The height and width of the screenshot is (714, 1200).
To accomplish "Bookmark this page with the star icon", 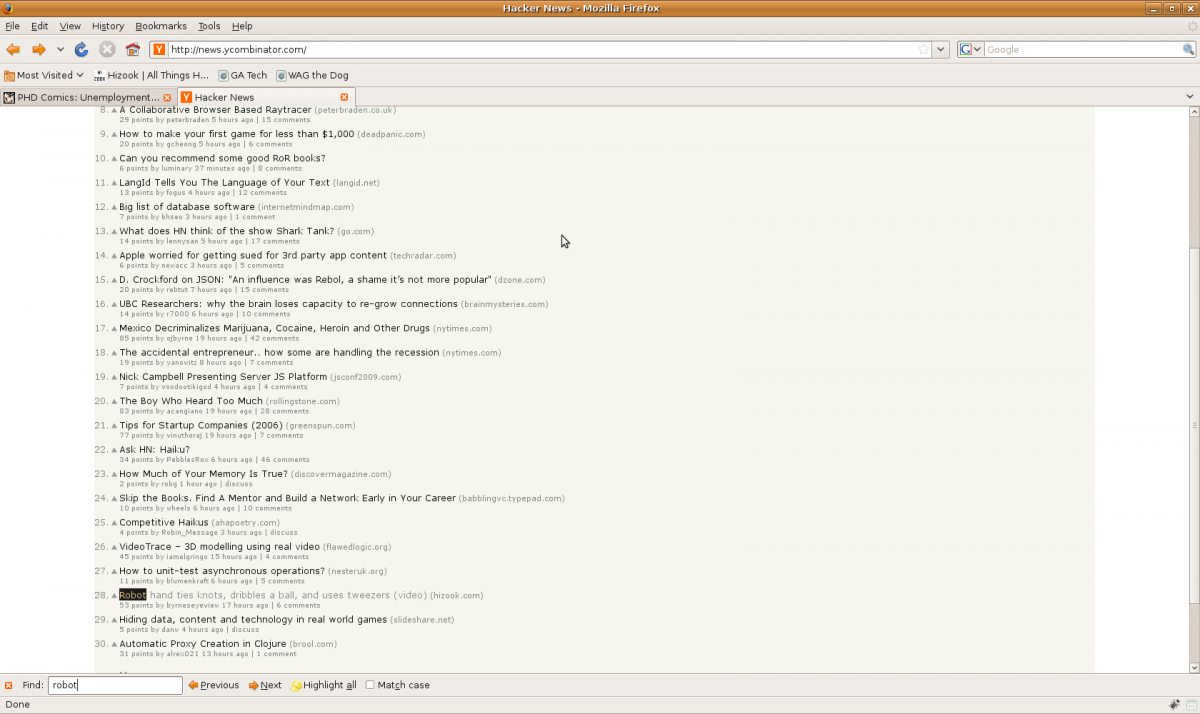I will (x=923, y=50).
